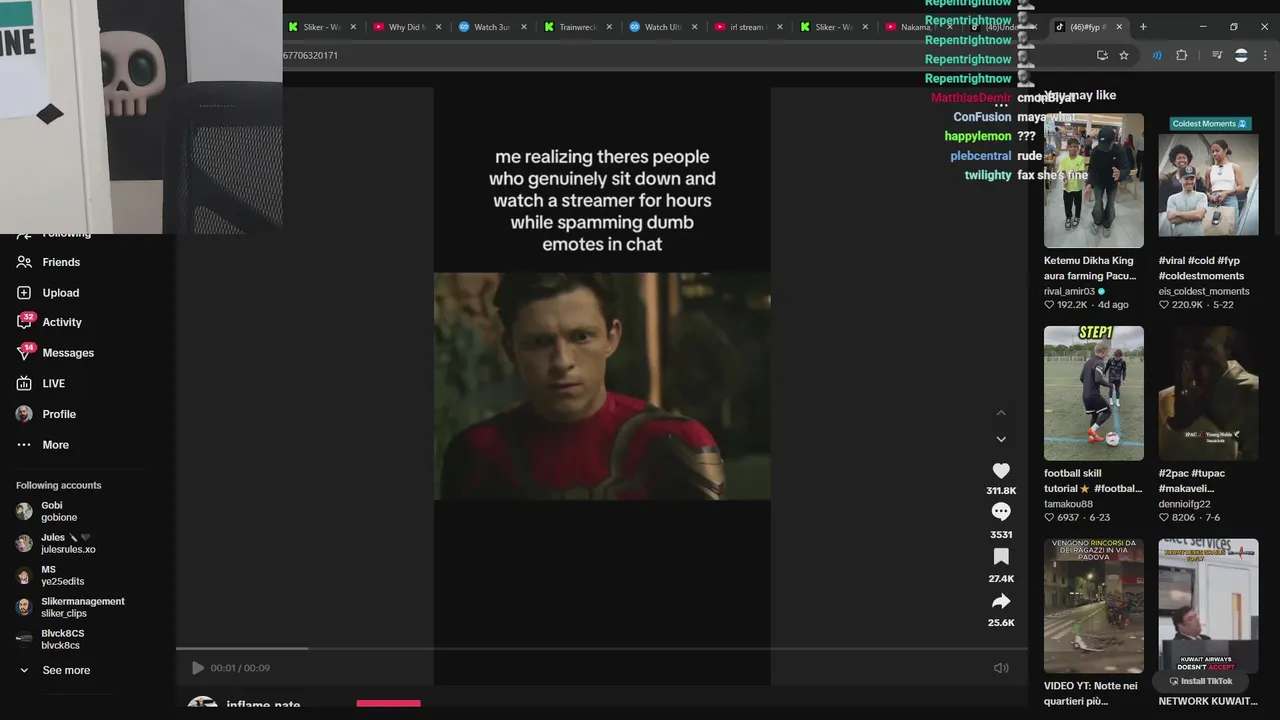
Task: Click eis_coldest_moments username
Action: pos(1204,291)
